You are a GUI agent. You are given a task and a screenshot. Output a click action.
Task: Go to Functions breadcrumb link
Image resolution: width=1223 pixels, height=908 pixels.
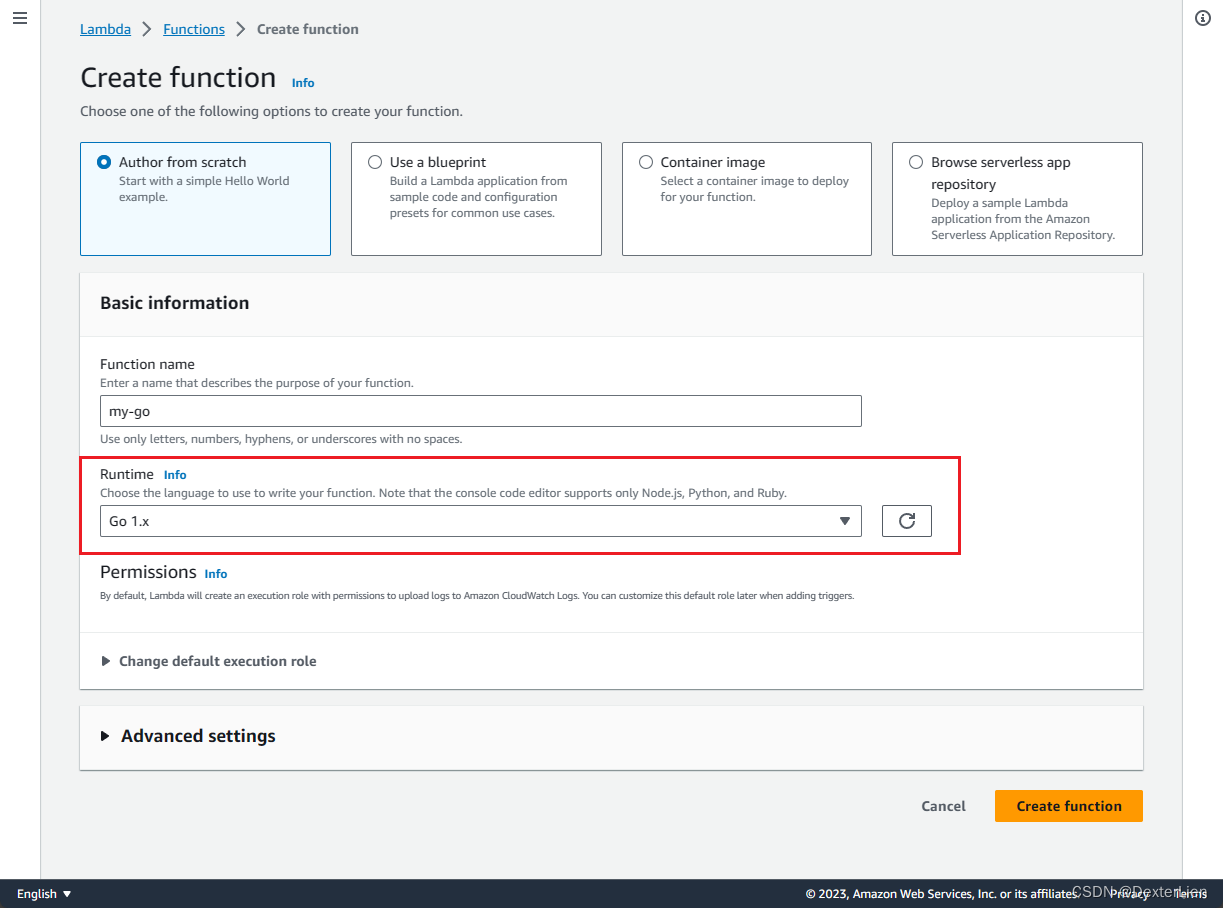tap(194, 29)
